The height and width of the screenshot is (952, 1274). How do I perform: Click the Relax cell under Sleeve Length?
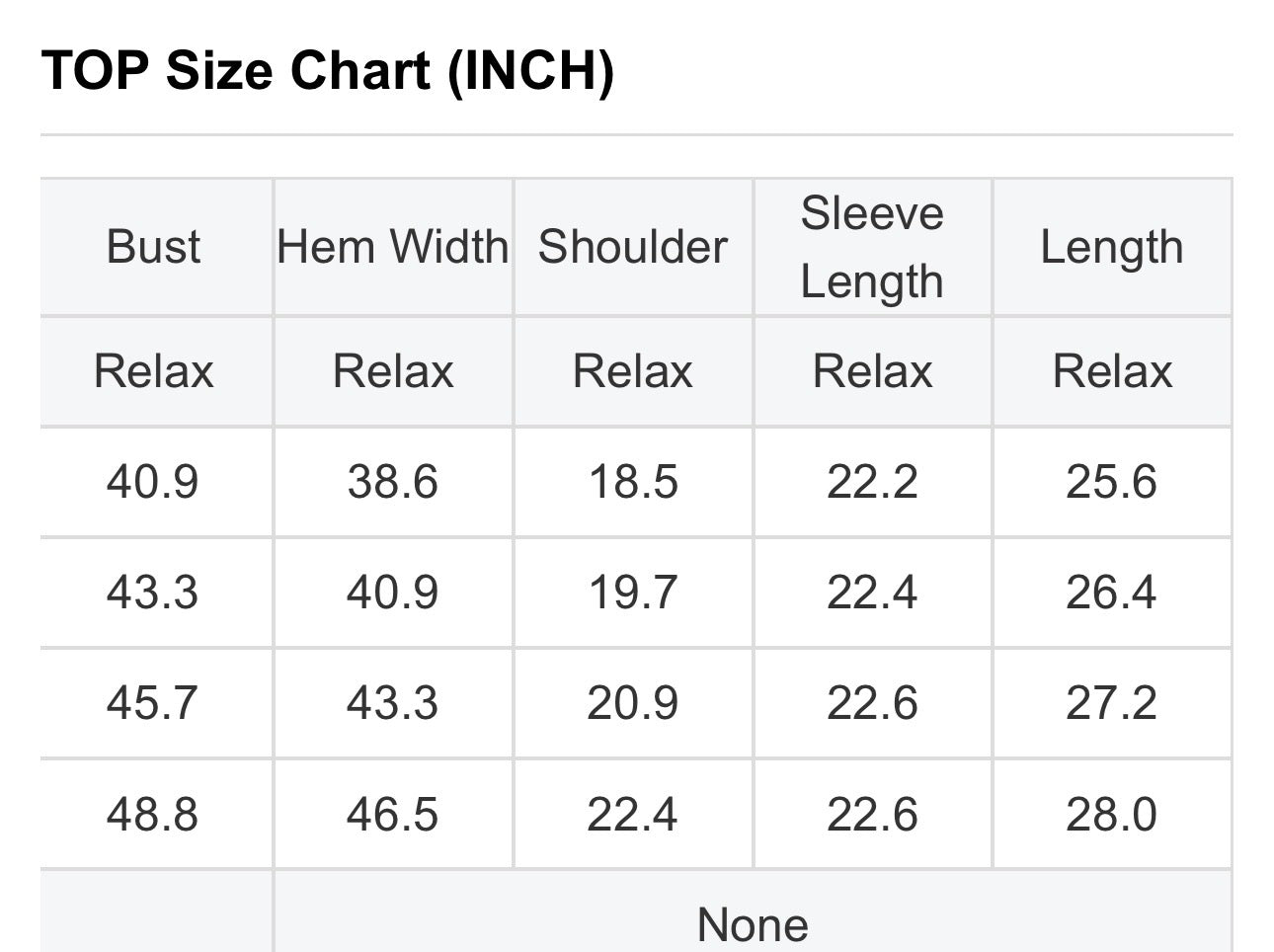[x=872, y=372]
